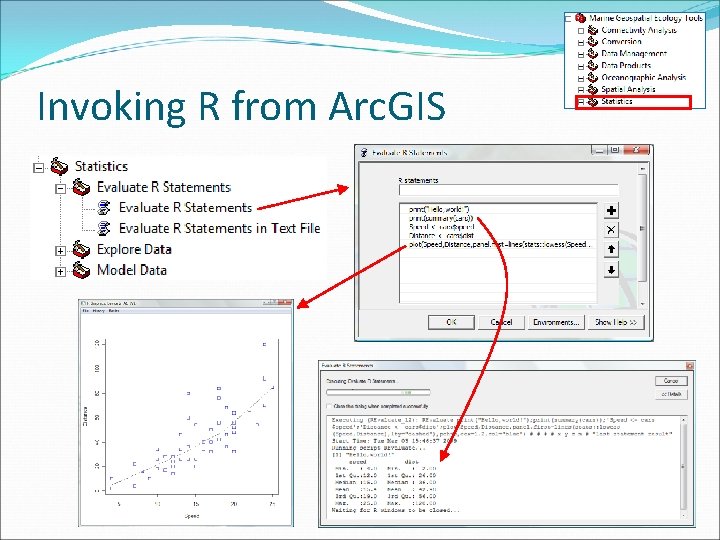
Task: Click OK in the Evaluate R Statements dialog
Action: tap(451, 322)
